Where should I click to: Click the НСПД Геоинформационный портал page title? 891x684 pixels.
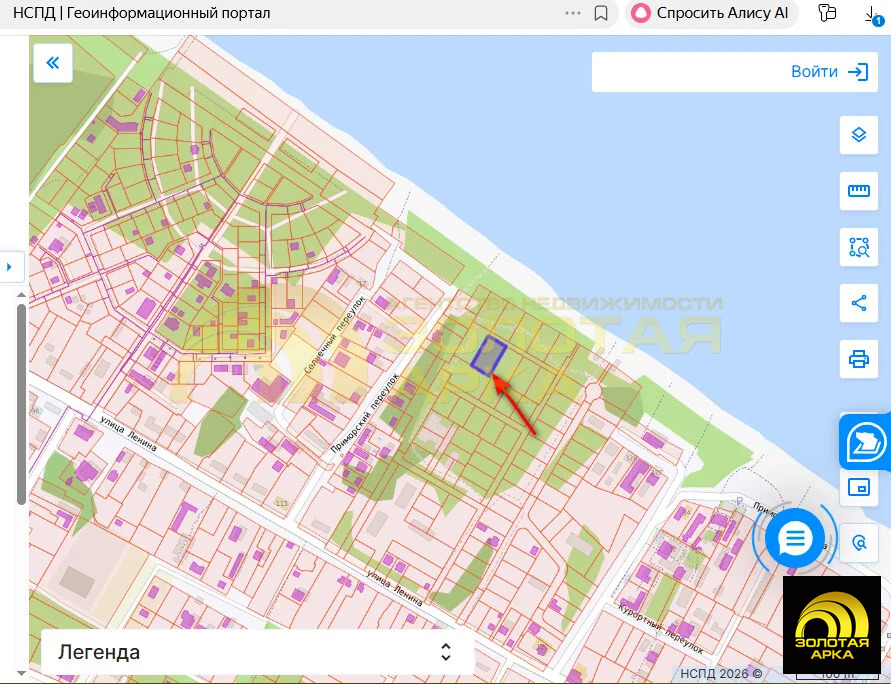coord(141,12)
